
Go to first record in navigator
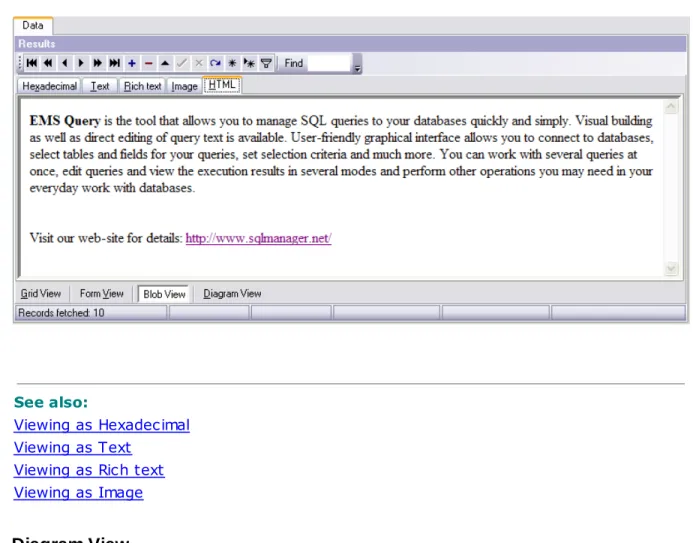32,63
